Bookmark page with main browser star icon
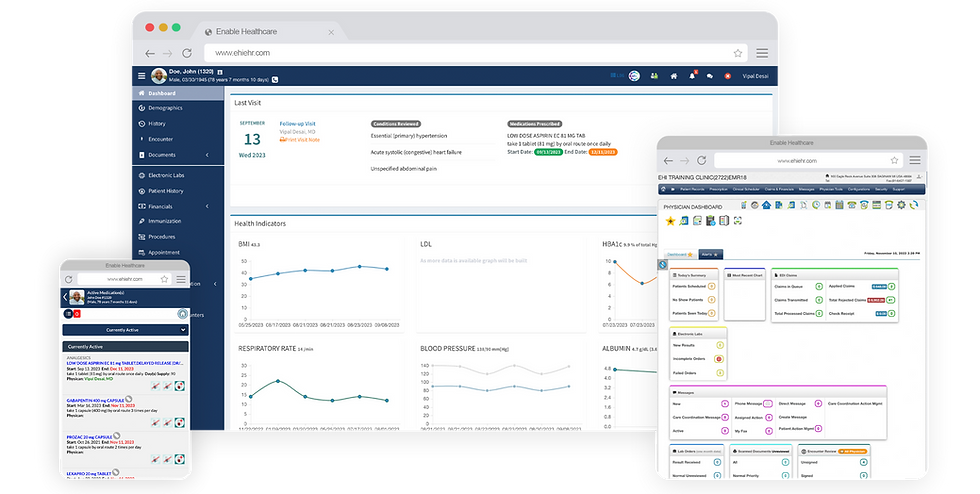Screen dimensions: 980x494 (738, 53)
